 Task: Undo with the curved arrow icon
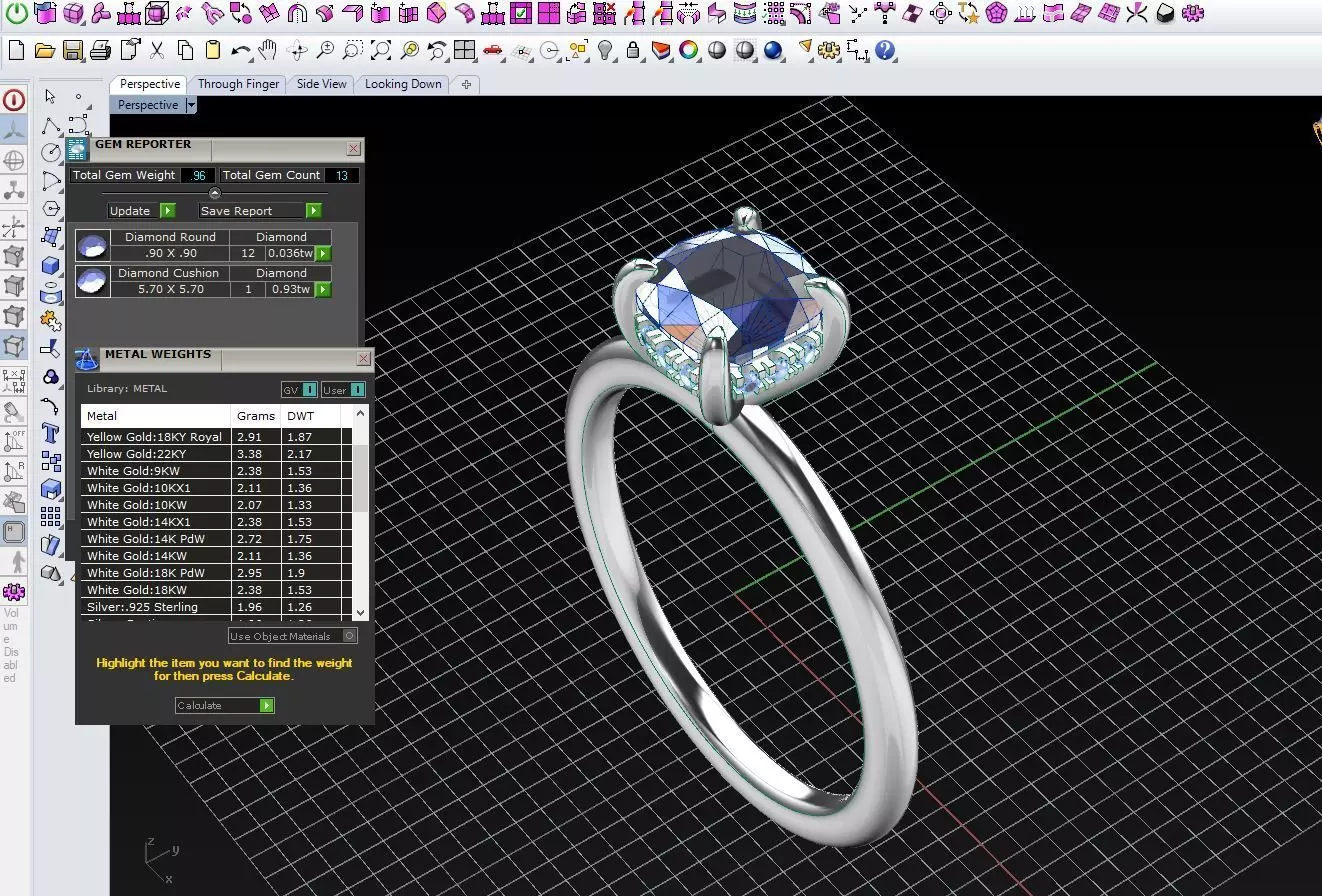pos(240,51)
